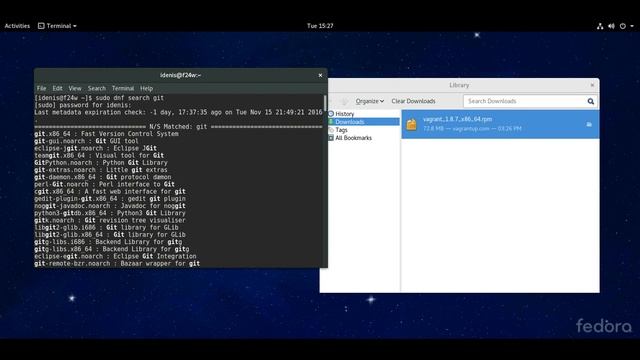This screenshot has height=360, width=640.
Task: Close the idenis@f24w terminal window
Action: [320, 75]
